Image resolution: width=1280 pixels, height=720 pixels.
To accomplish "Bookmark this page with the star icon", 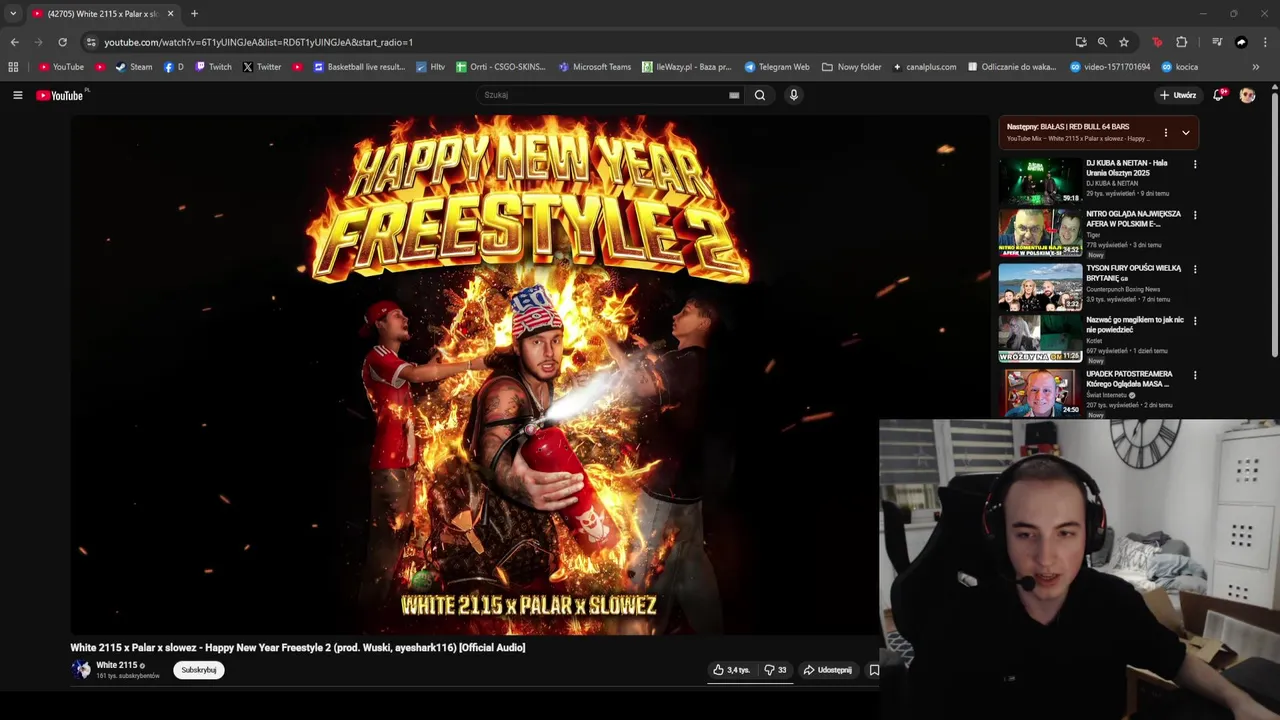I will pyautogui.click(x=1124, y=42).
